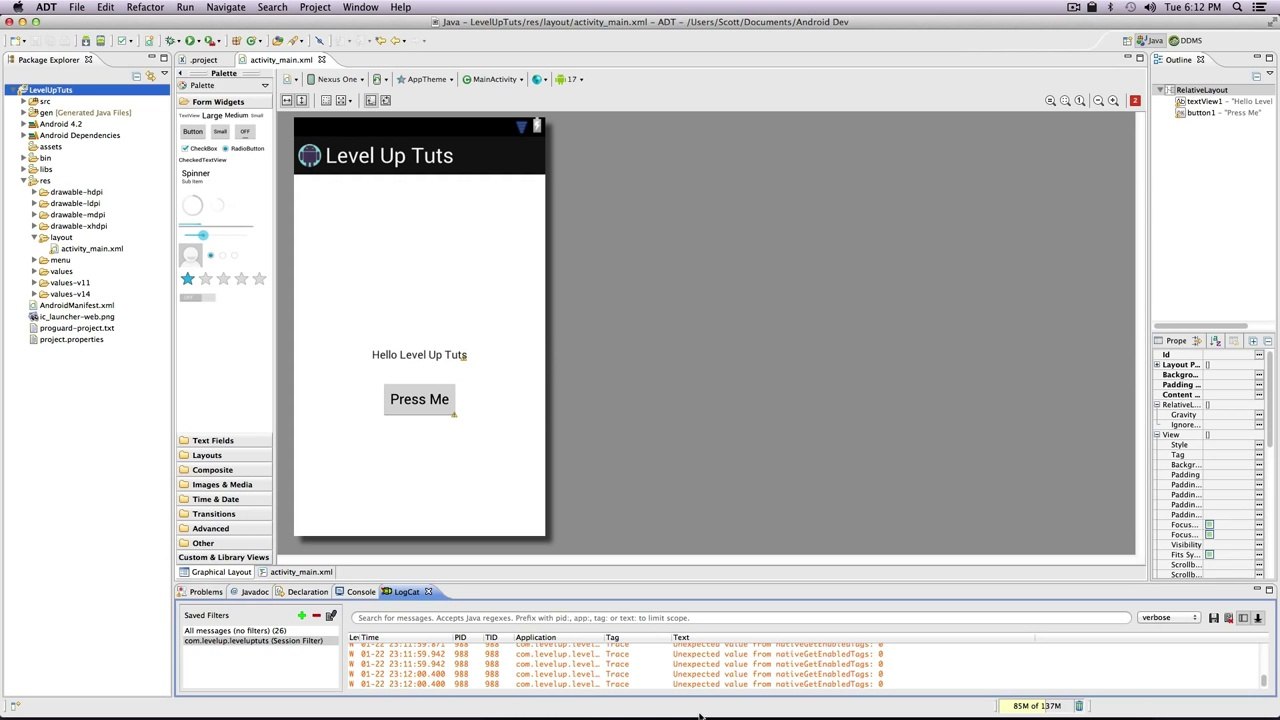The width and height of the screenshot is (1280, 720).
Task: Select the Java perspective button
Action: (1150, 41)
